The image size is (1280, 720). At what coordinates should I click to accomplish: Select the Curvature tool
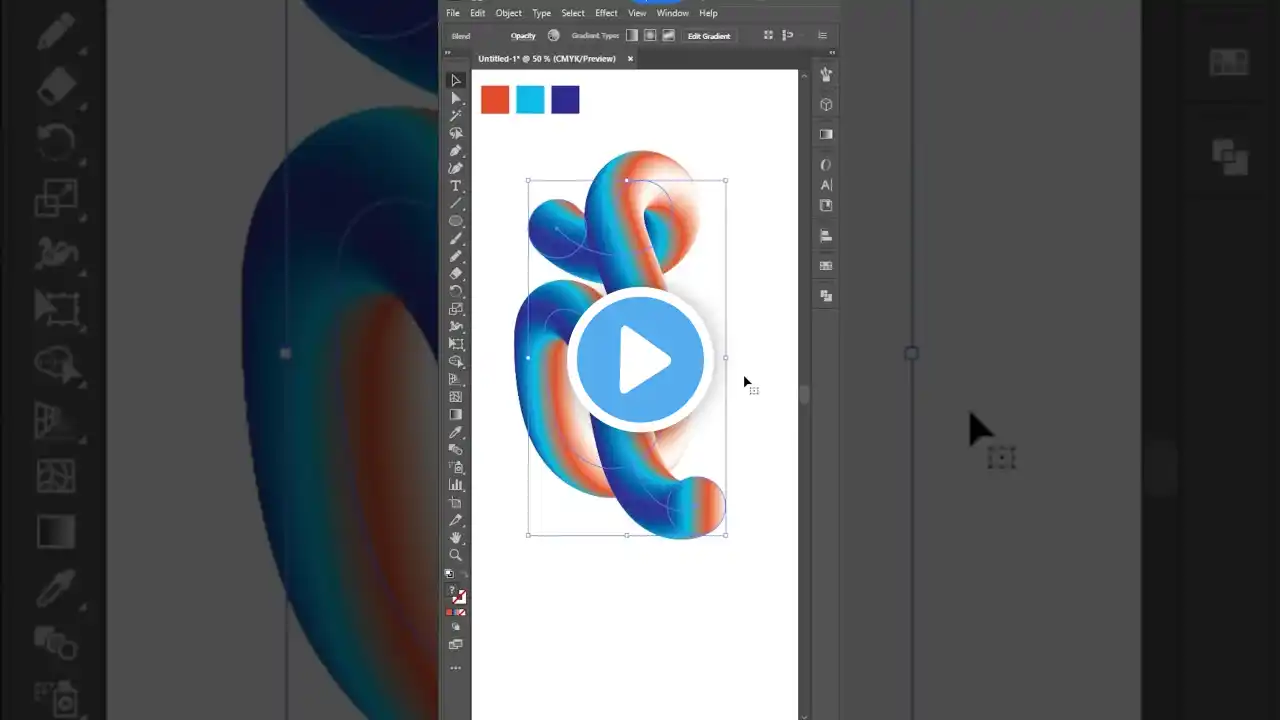[x=456, y=168]
